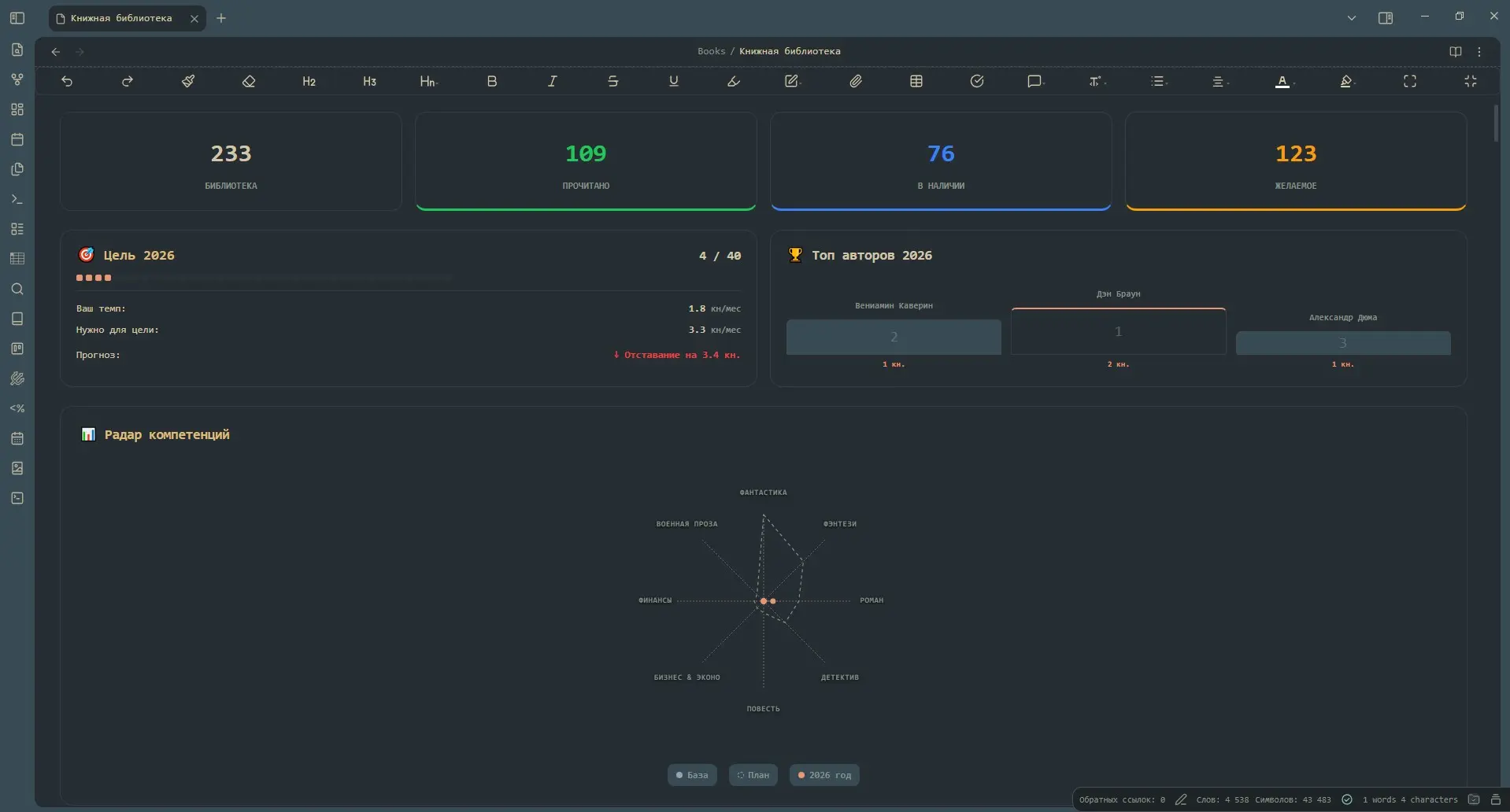
Task: Toggle the План series in radar legend
Action: click(x=753, y=775)
